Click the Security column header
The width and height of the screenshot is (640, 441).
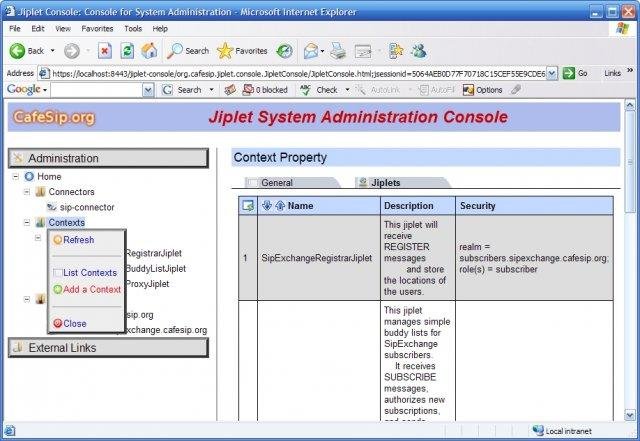pos(478,206)
